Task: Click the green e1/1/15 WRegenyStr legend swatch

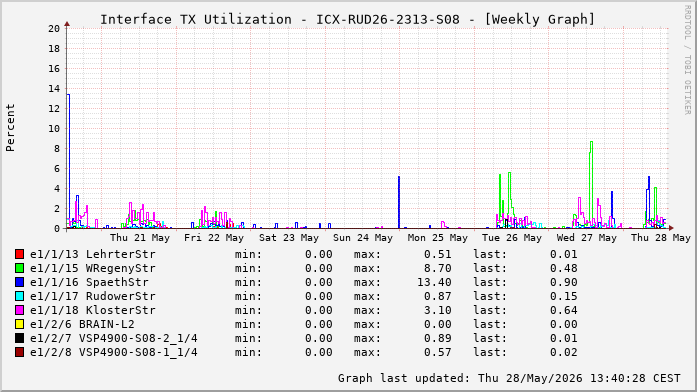Action: 19,268
